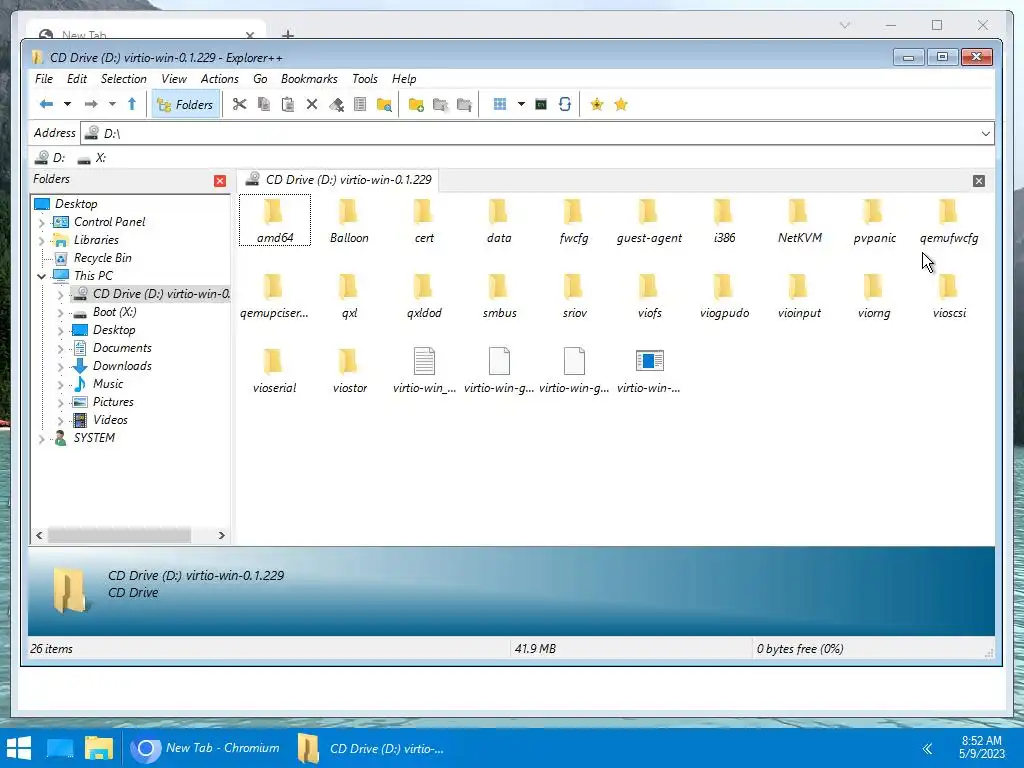
Task: Open the Search folder icon
Action: point(384,104)
